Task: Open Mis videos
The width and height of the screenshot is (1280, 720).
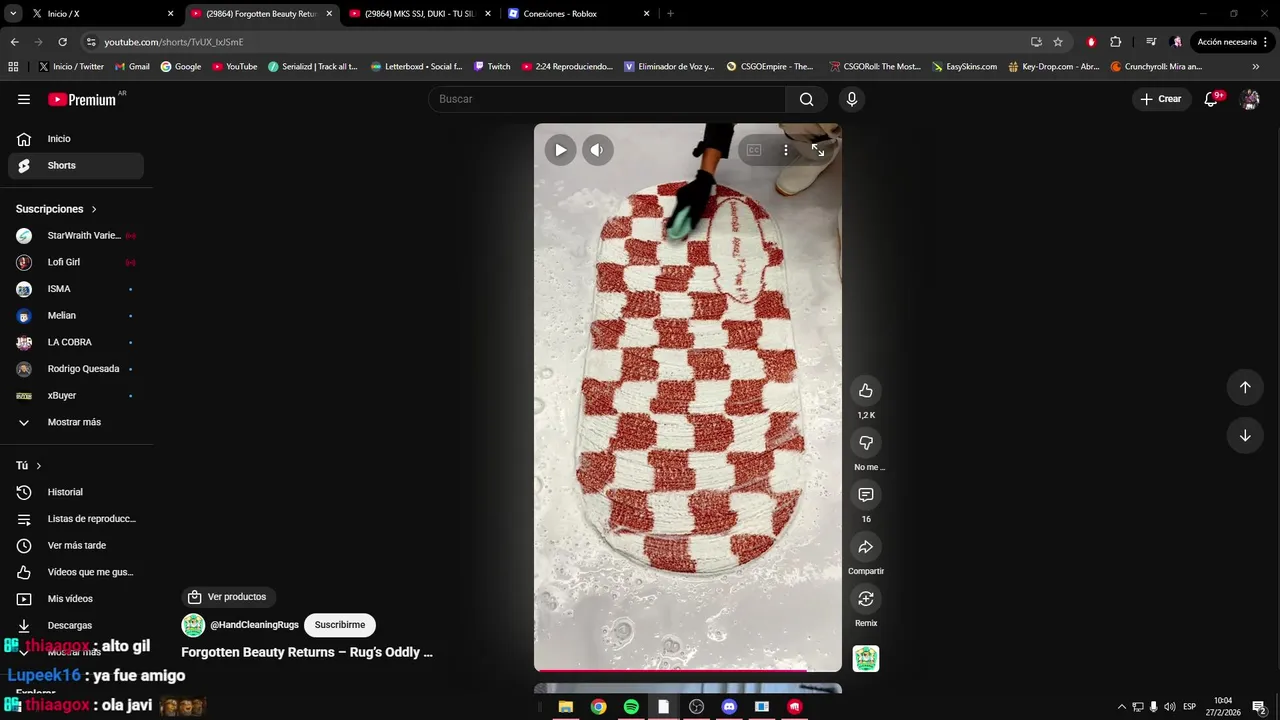Action: click(x=76, y=599)
